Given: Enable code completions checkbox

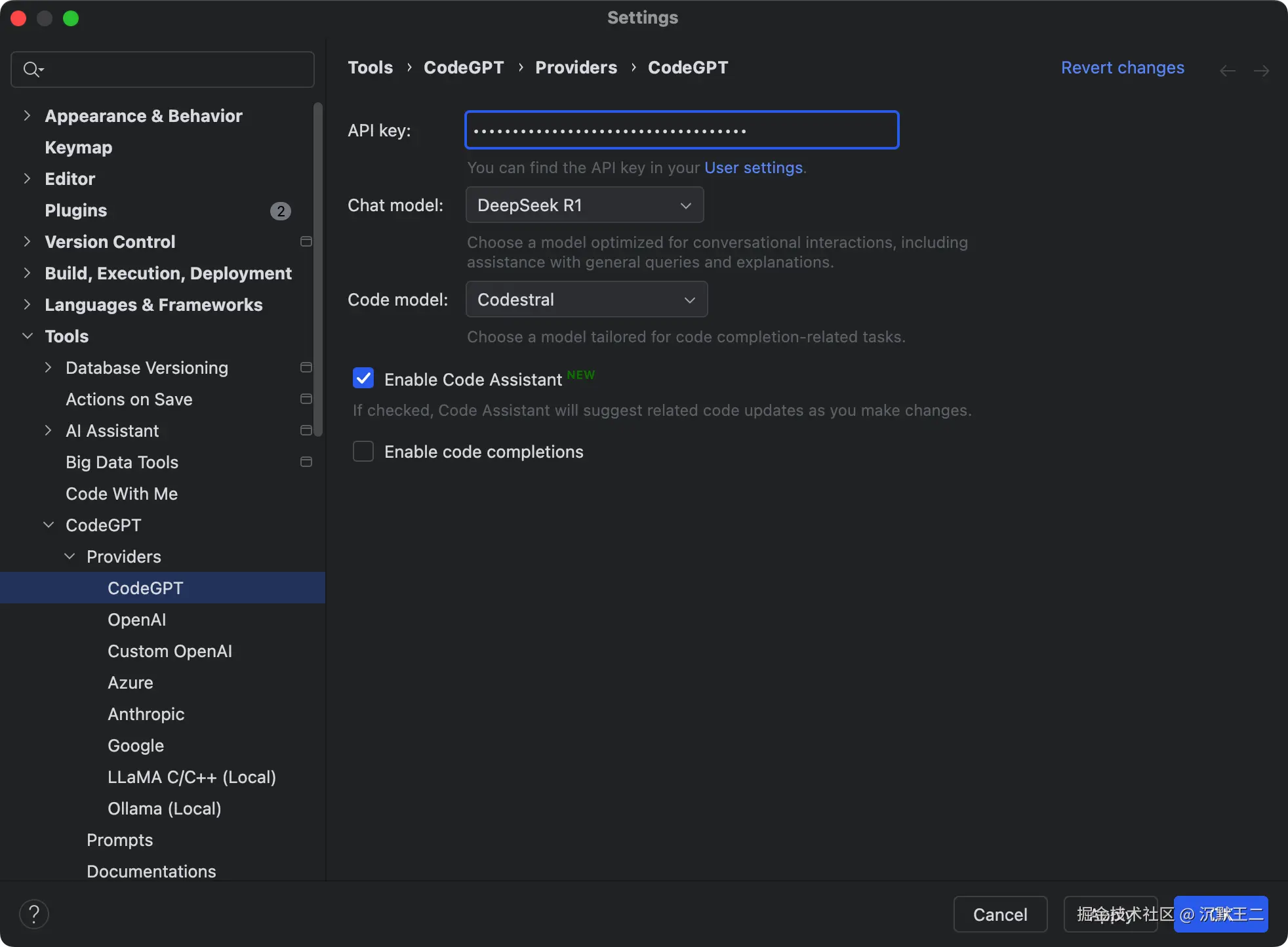Looking at the screenshot, I should (363, 452).
